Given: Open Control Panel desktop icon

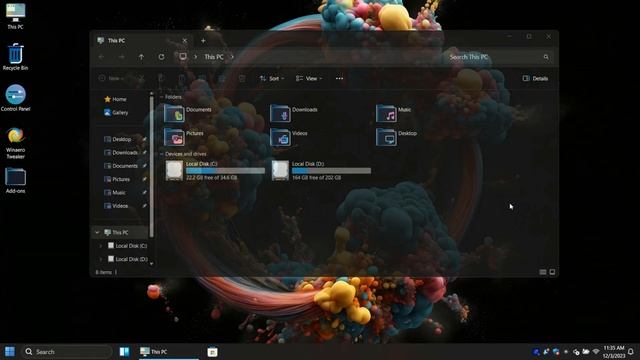Looking at the screenshot, I should 16,98.
